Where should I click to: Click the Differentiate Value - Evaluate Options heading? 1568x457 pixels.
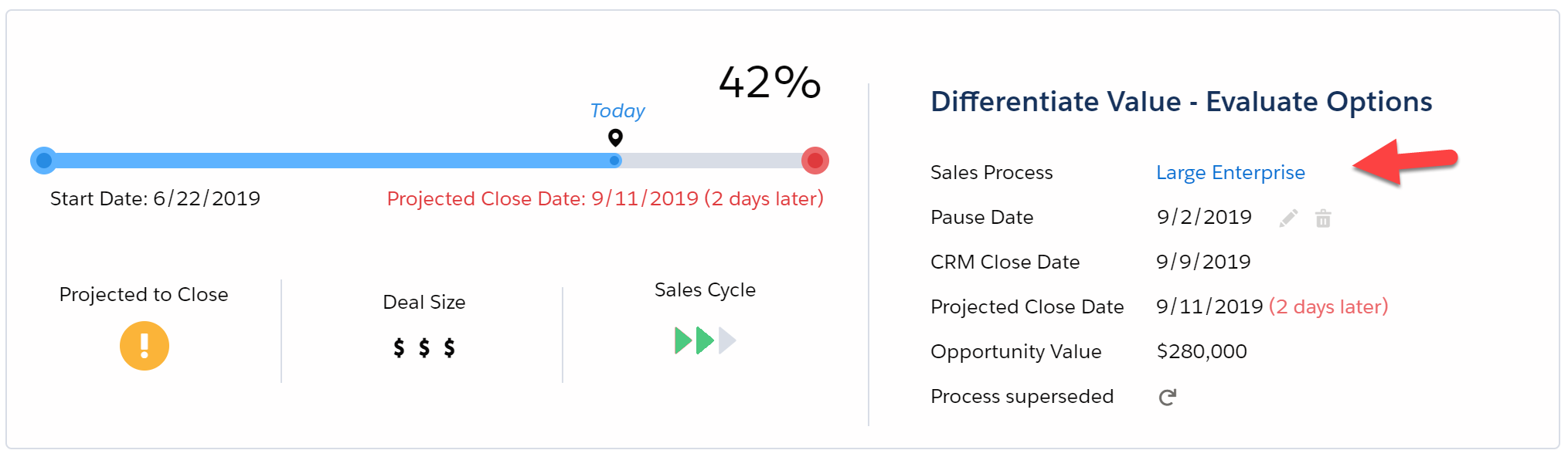(1182, 101)
